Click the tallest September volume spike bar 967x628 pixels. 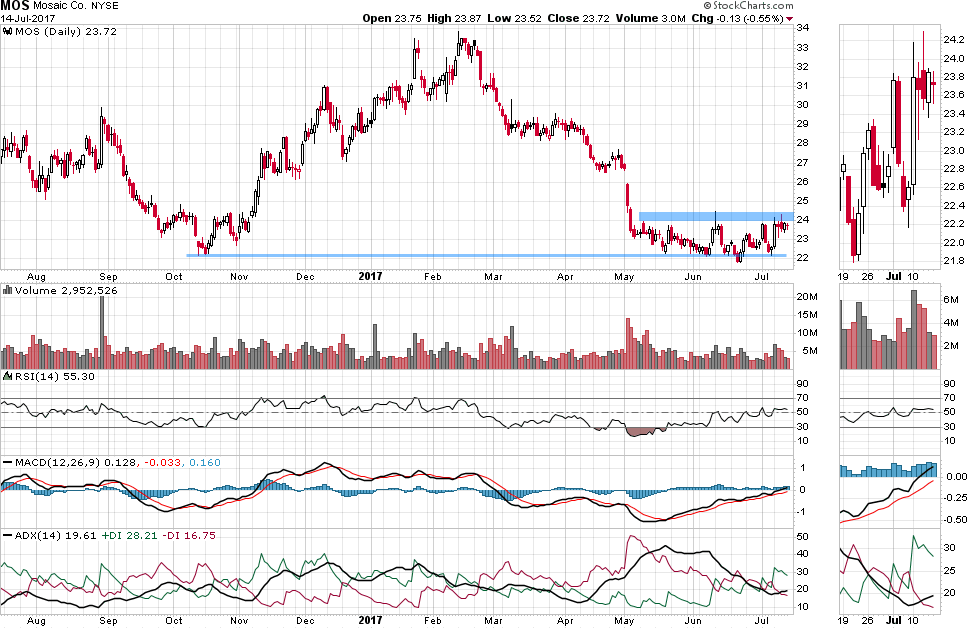pos(102,333)
